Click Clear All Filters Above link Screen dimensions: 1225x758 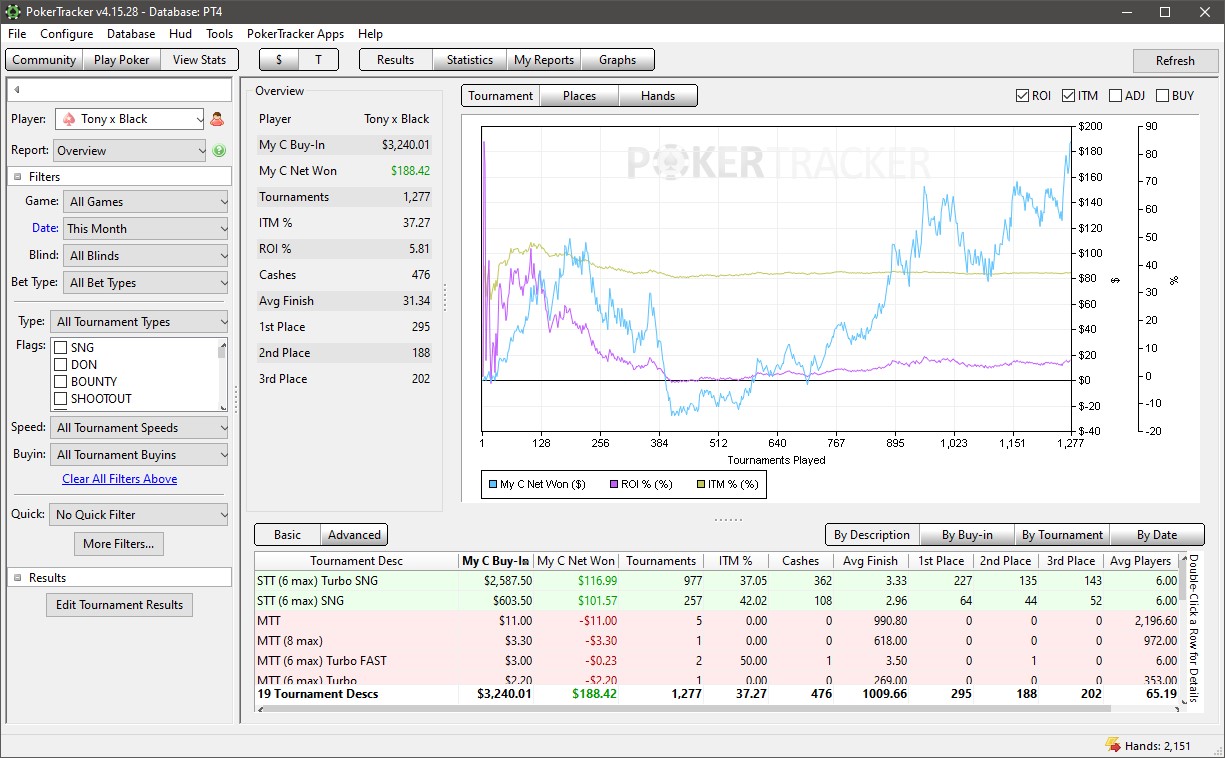(119, 479)
